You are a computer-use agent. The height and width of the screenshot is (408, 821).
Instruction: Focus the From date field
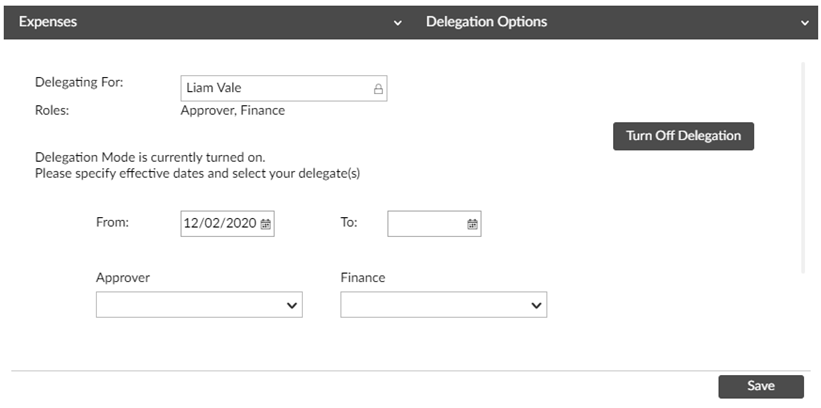227,224
